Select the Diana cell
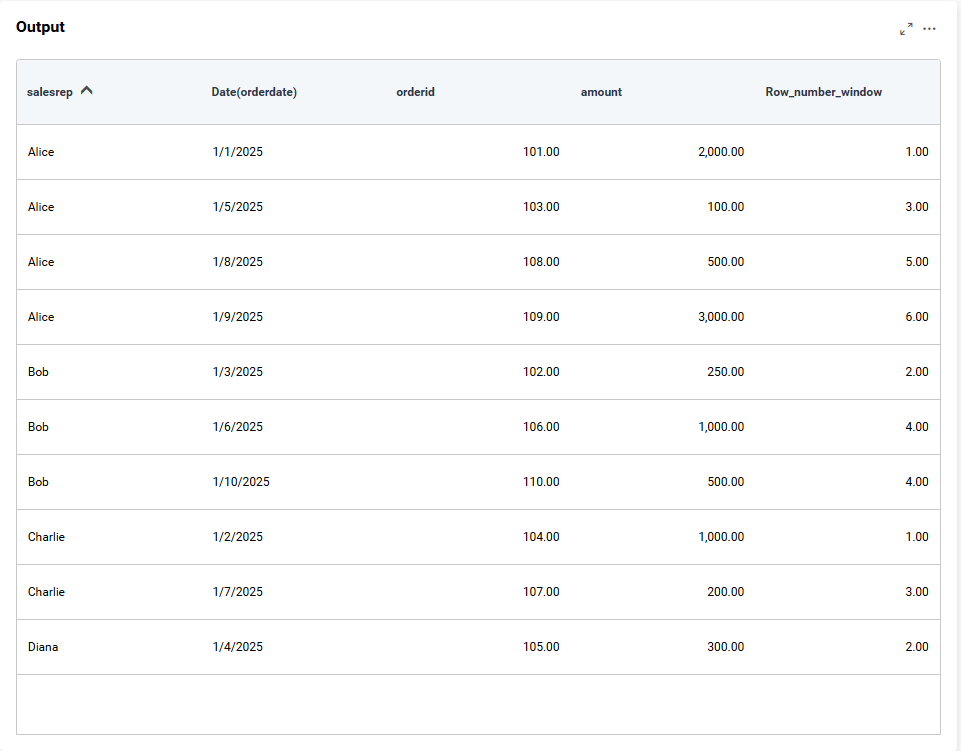 click(x=43, y=647)
